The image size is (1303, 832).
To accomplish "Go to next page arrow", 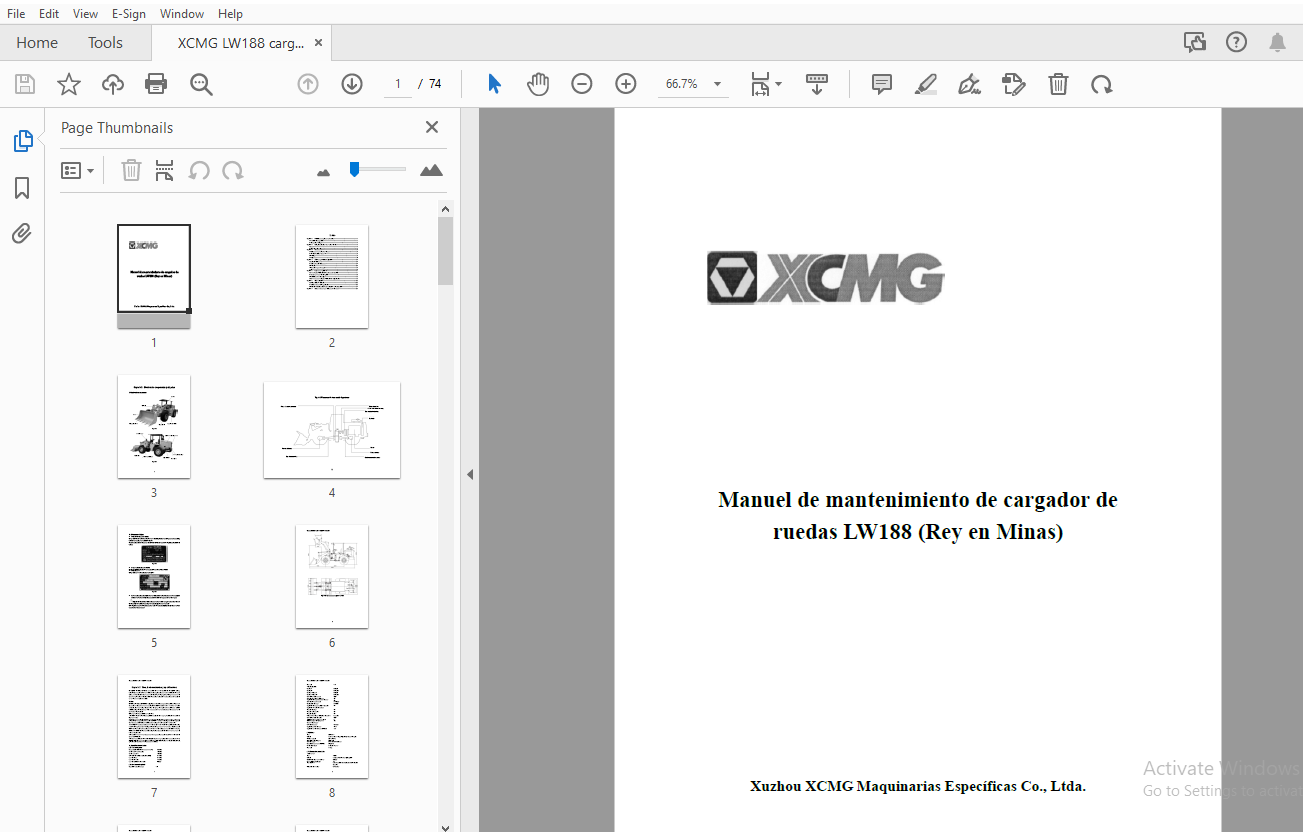I will tap(352, 84).
